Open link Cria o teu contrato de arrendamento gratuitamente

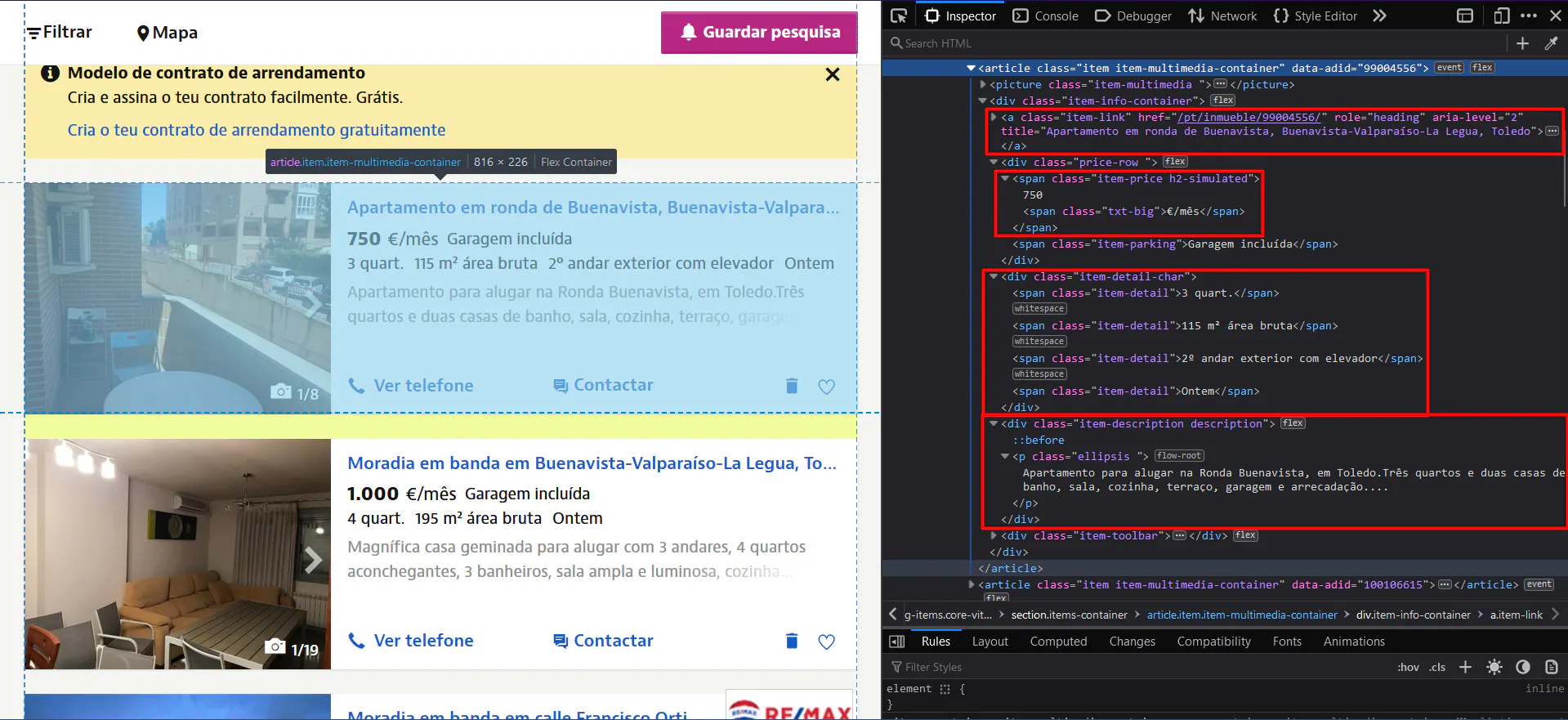point(257,130)
